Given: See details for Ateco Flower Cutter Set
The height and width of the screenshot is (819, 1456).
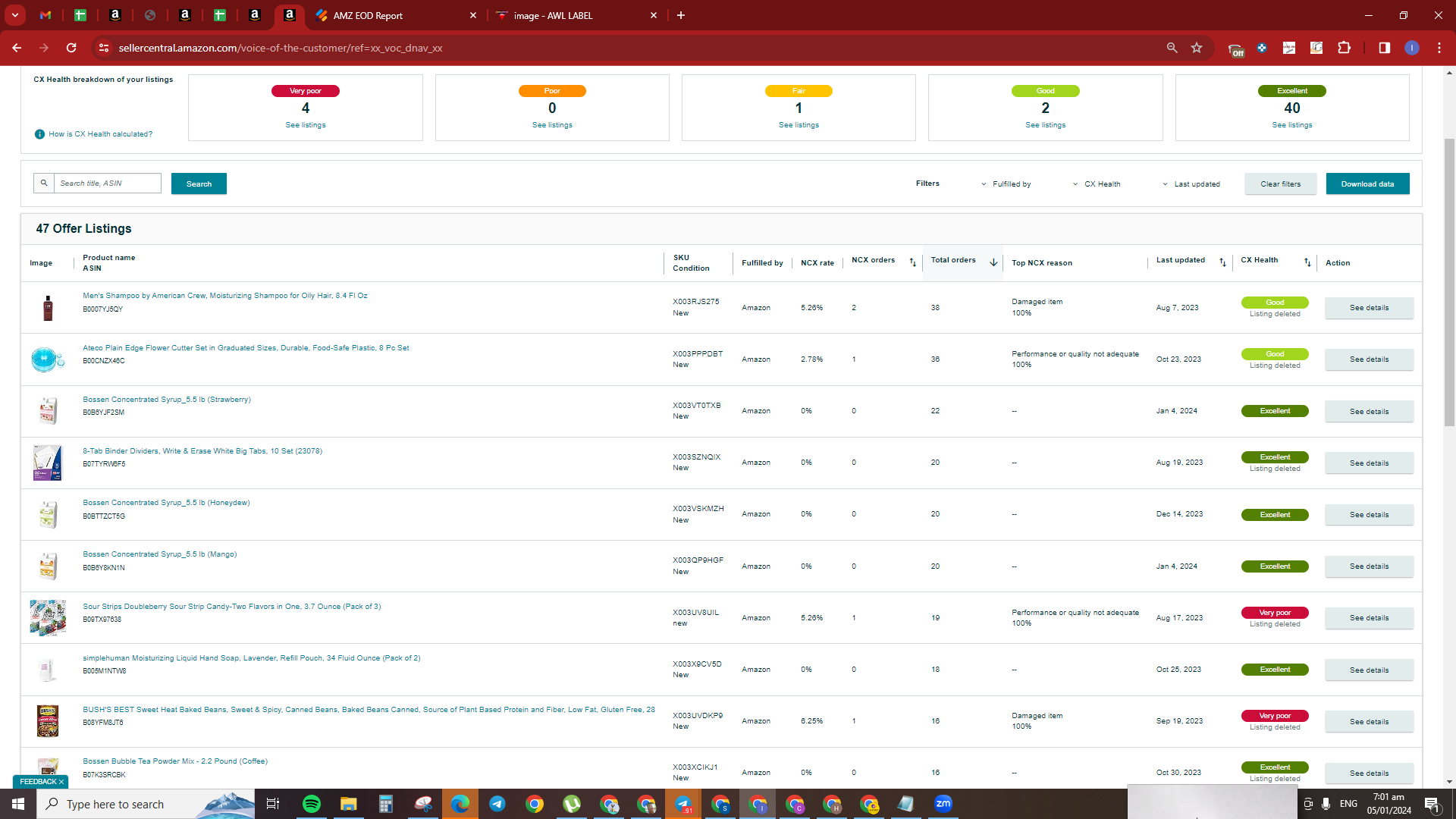Looking at the screenshot, I should click(1370, 359).
